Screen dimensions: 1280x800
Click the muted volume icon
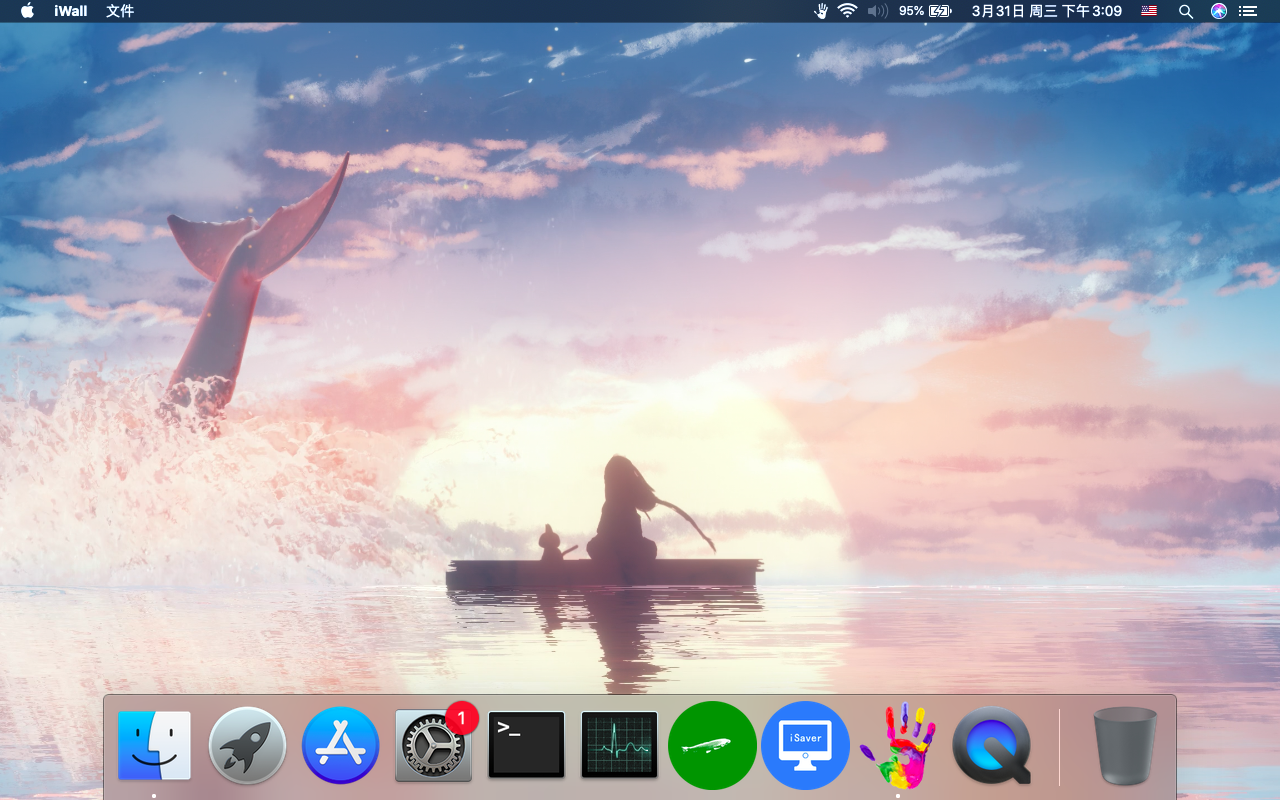pyautogui.click(x=877, y=11)
